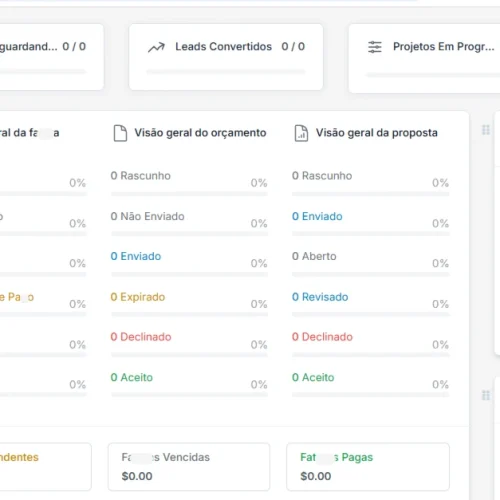This screenshot has height=500, width=500.
Task: Select 0 Aceito in proposta column
Action: 313,377
